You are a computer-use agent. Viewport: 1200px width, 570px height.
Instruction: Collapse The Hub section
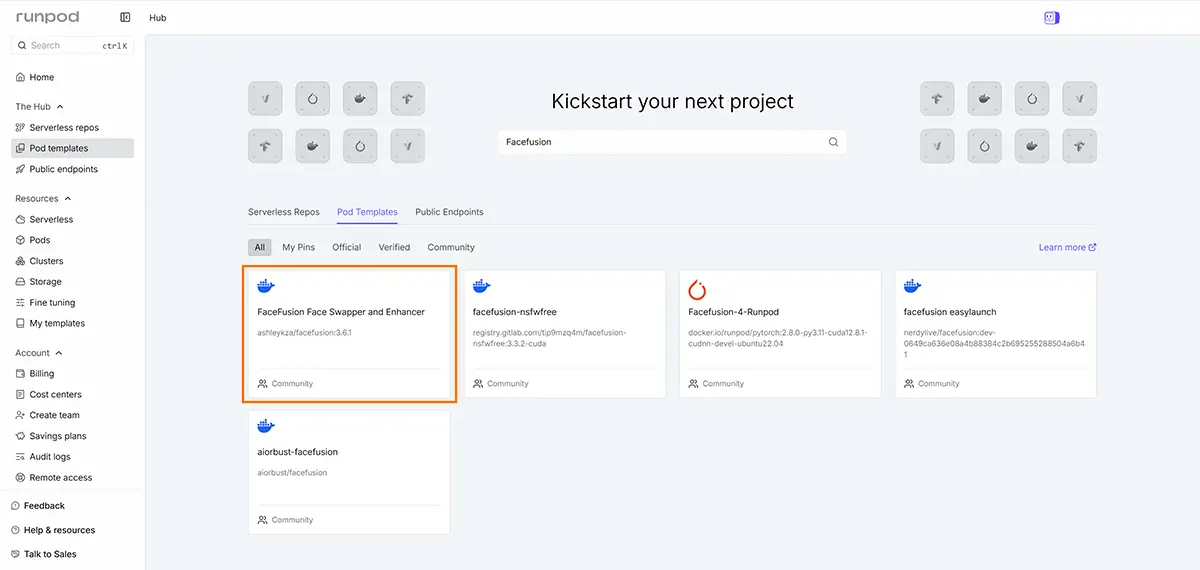click(x=59, y=107)
